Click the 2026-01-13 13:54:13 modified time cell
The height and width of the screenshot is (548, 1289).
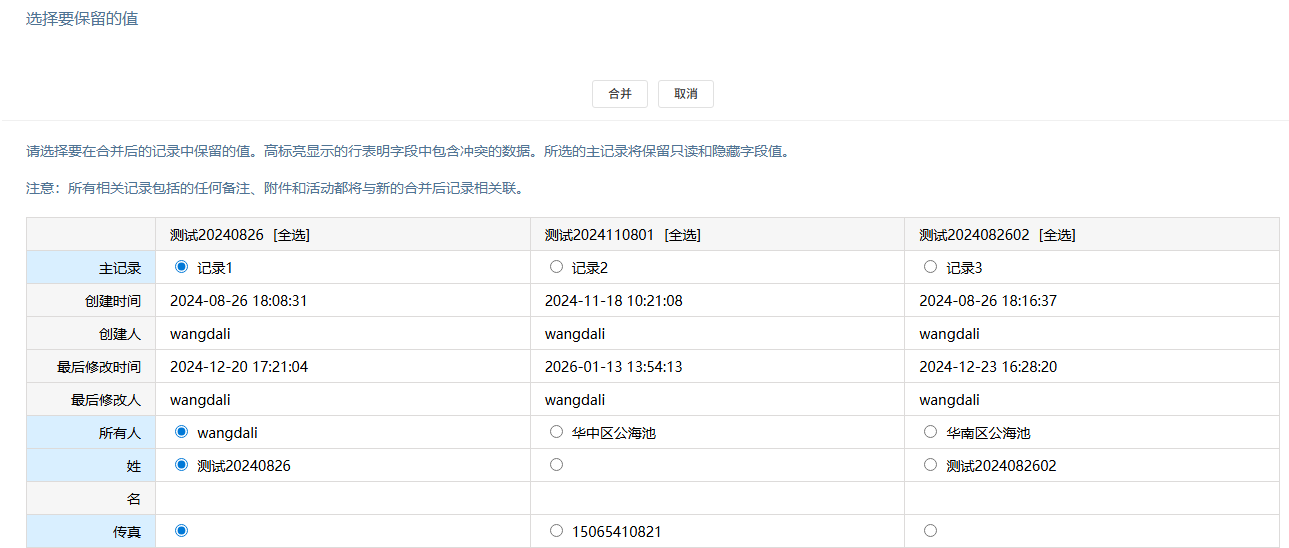pyautogui.click(x=613, y=367)
